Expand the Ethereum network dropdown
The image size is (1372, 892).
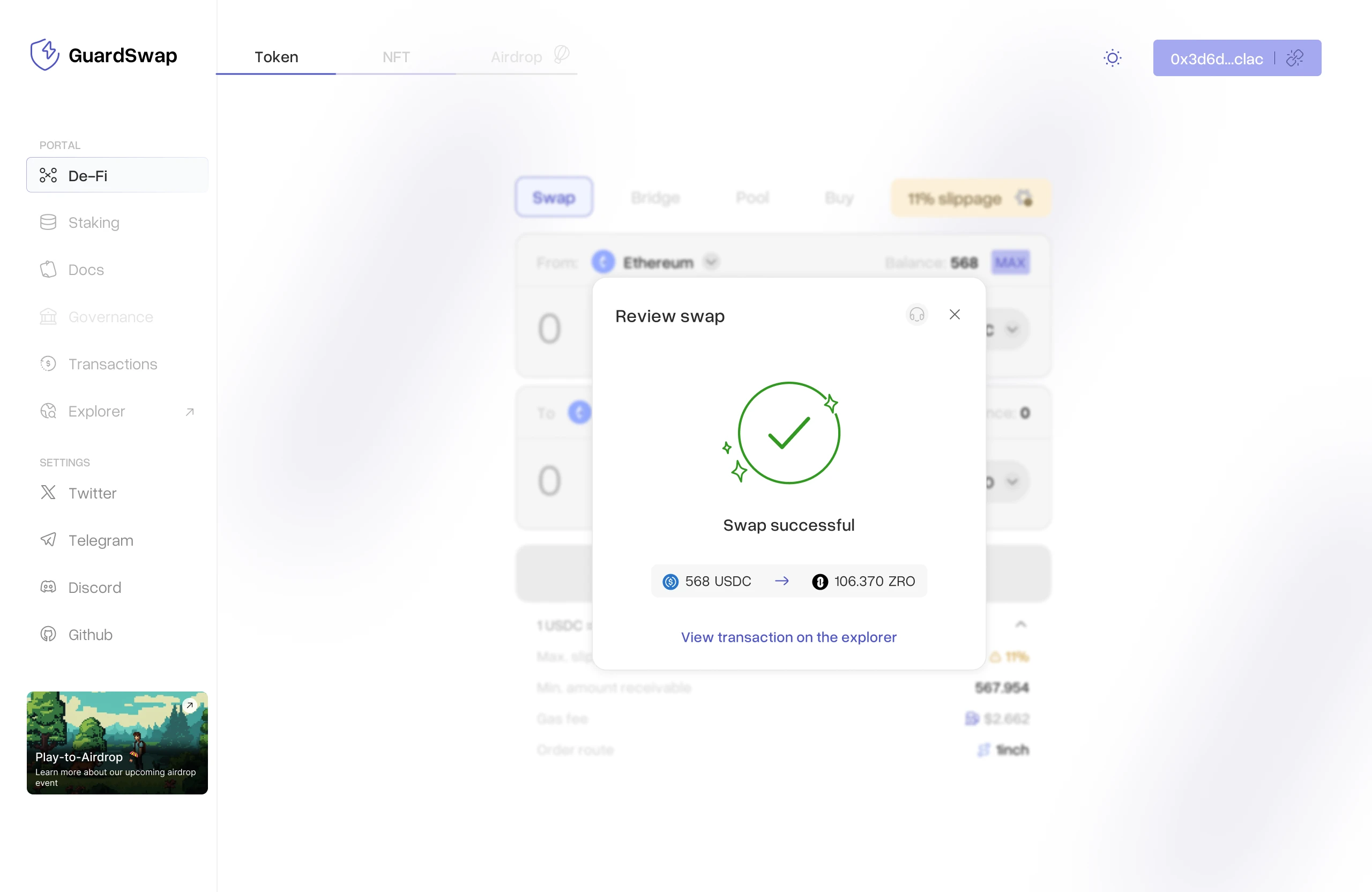pyautogui.click(x=711, y=262)
